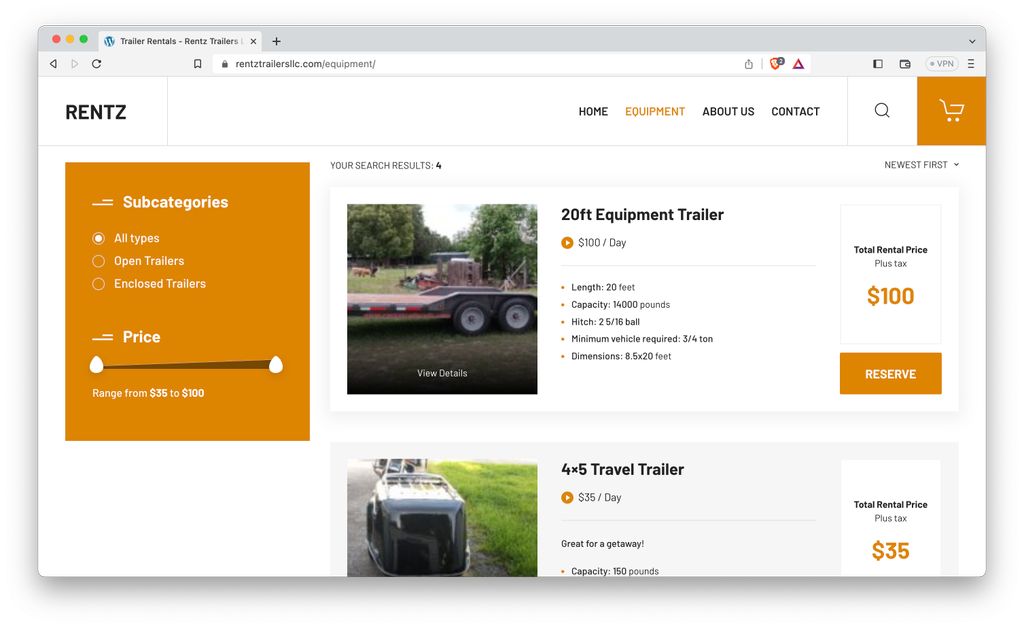Viewport: 1024px width, 627px height.
Task: Click the 'Capacity: 14000 pounds' line
Action: [x=620, y=305]
